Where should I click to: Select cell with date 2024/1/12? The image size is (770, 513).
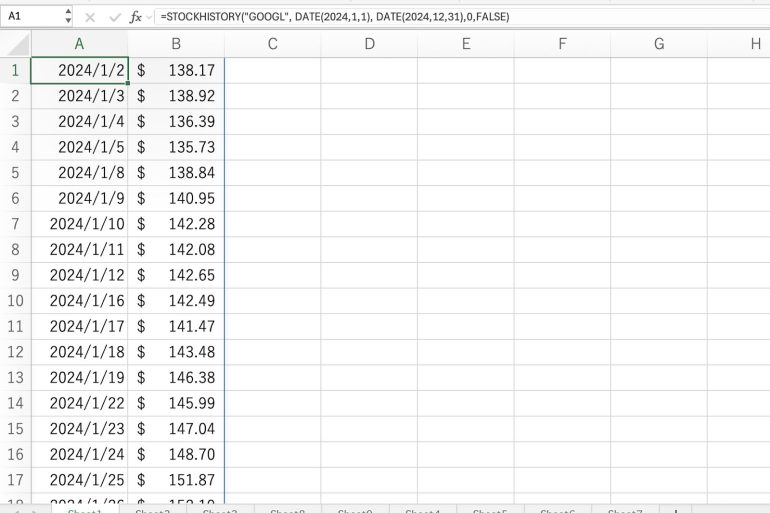point(79,275)
